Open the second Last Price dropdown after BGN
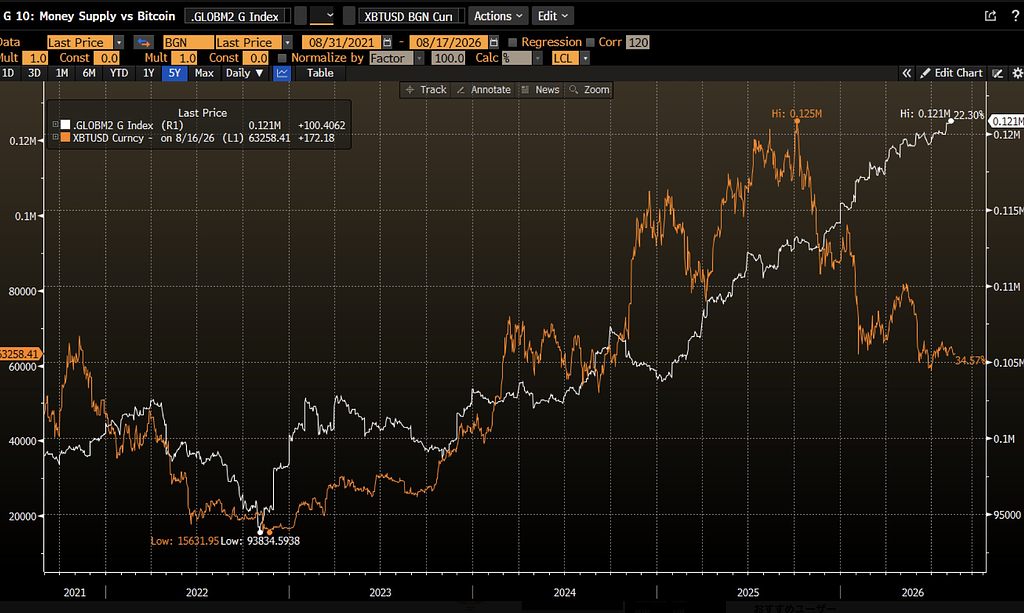This screenshot has width=1024, height=613. (x=287, y=42)
